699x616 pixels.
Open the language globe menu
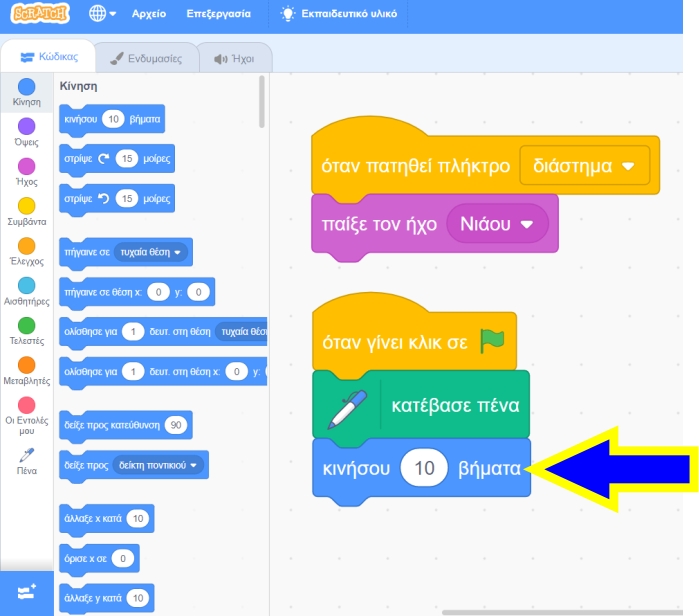(102, 15)
